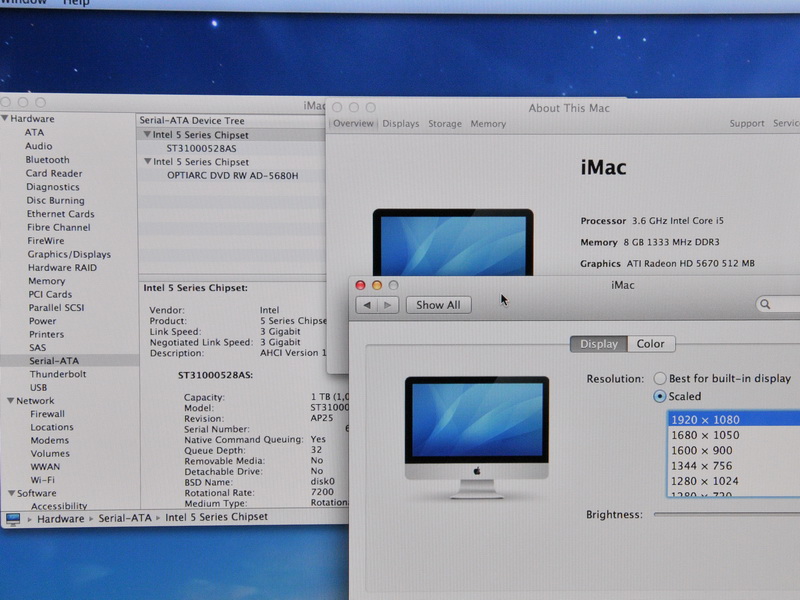Viewport: 800px width, 600px height.
Task: Collapse the second Intel 5 Series Chipset entry
Action: (146, 162)
